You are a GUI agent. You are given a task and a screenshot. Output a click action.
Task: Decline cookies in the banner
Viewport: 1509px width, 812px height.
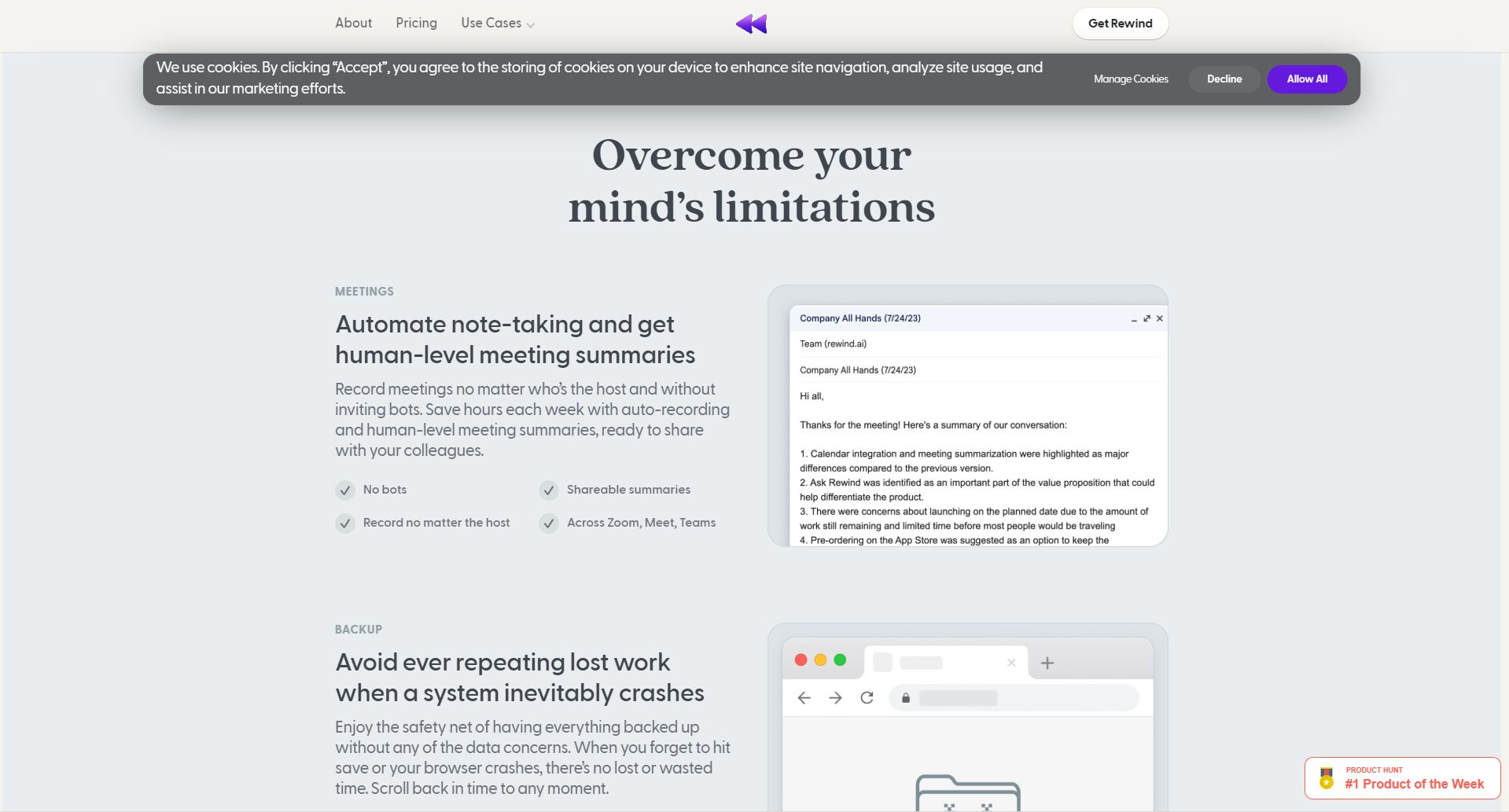[1224, 79]
